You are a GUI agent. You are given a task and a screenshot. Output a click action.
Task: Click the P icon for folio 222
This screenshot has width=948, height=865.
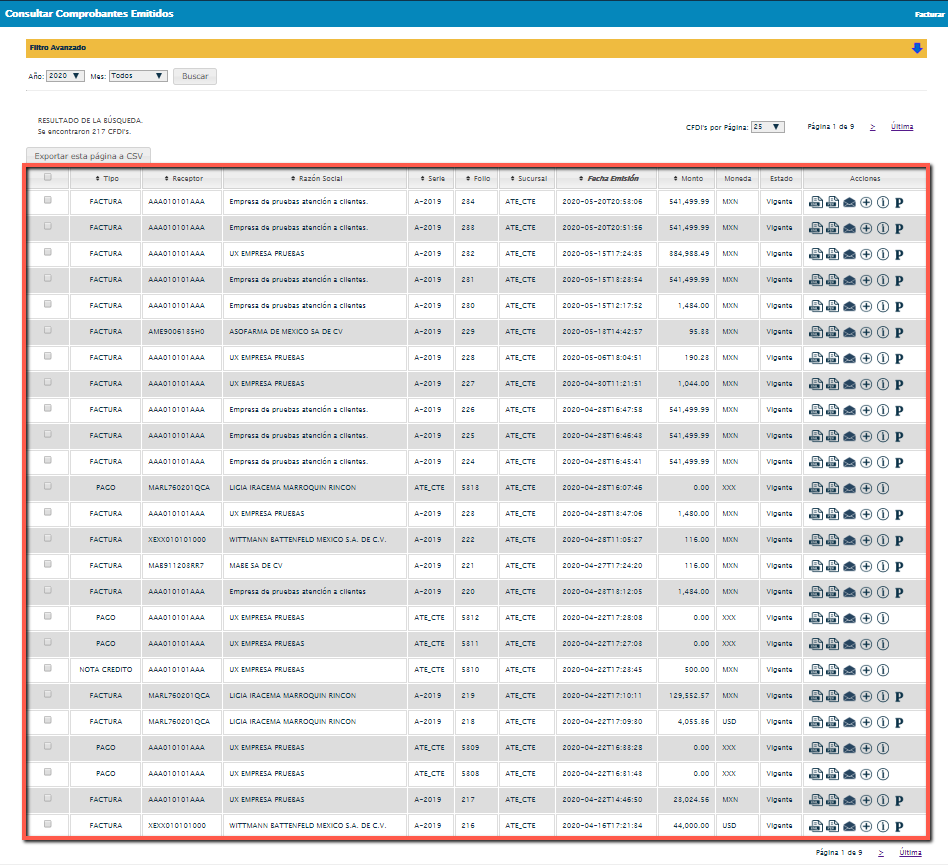pos(899,540)
